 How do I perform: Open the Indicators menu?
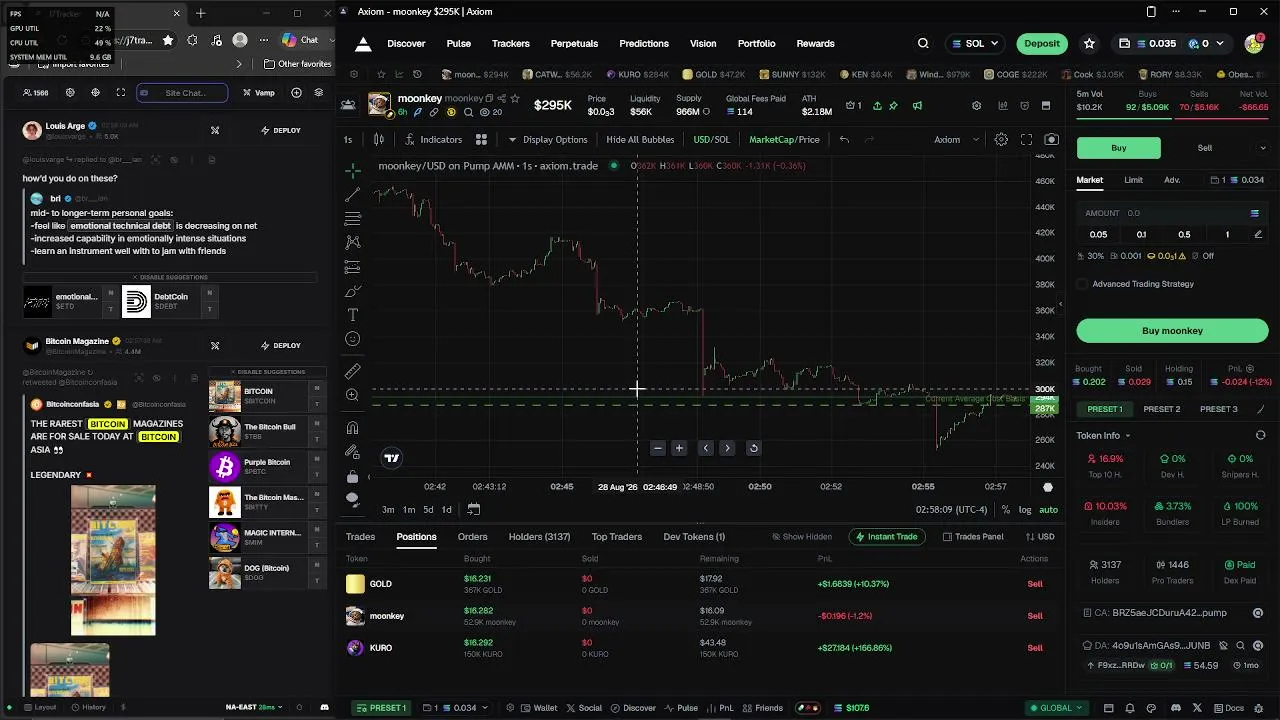coord(433,140)
